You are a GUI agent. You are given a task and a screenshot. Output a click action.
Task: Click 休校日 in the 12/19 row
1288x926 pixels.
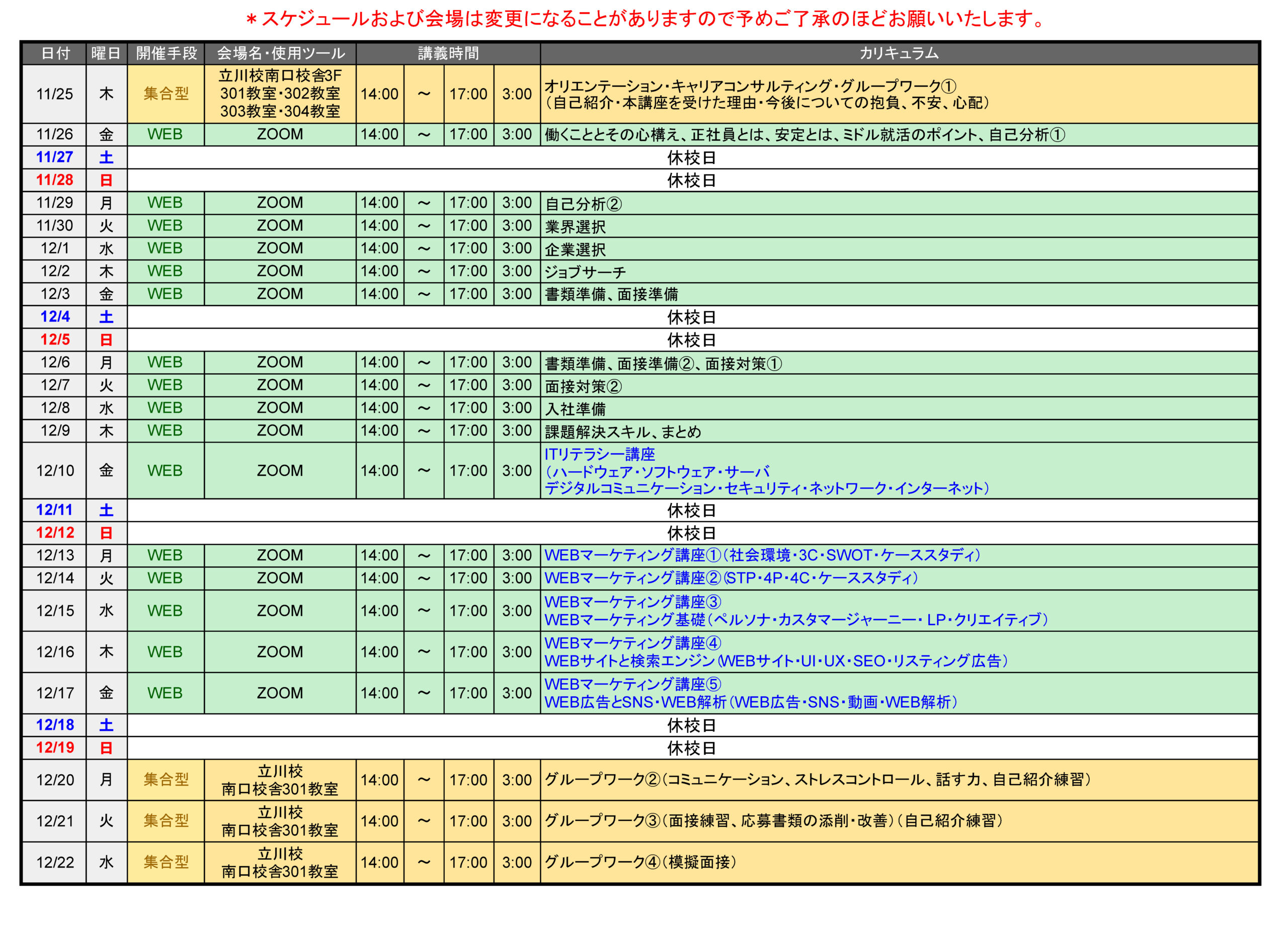coord(692,748)
